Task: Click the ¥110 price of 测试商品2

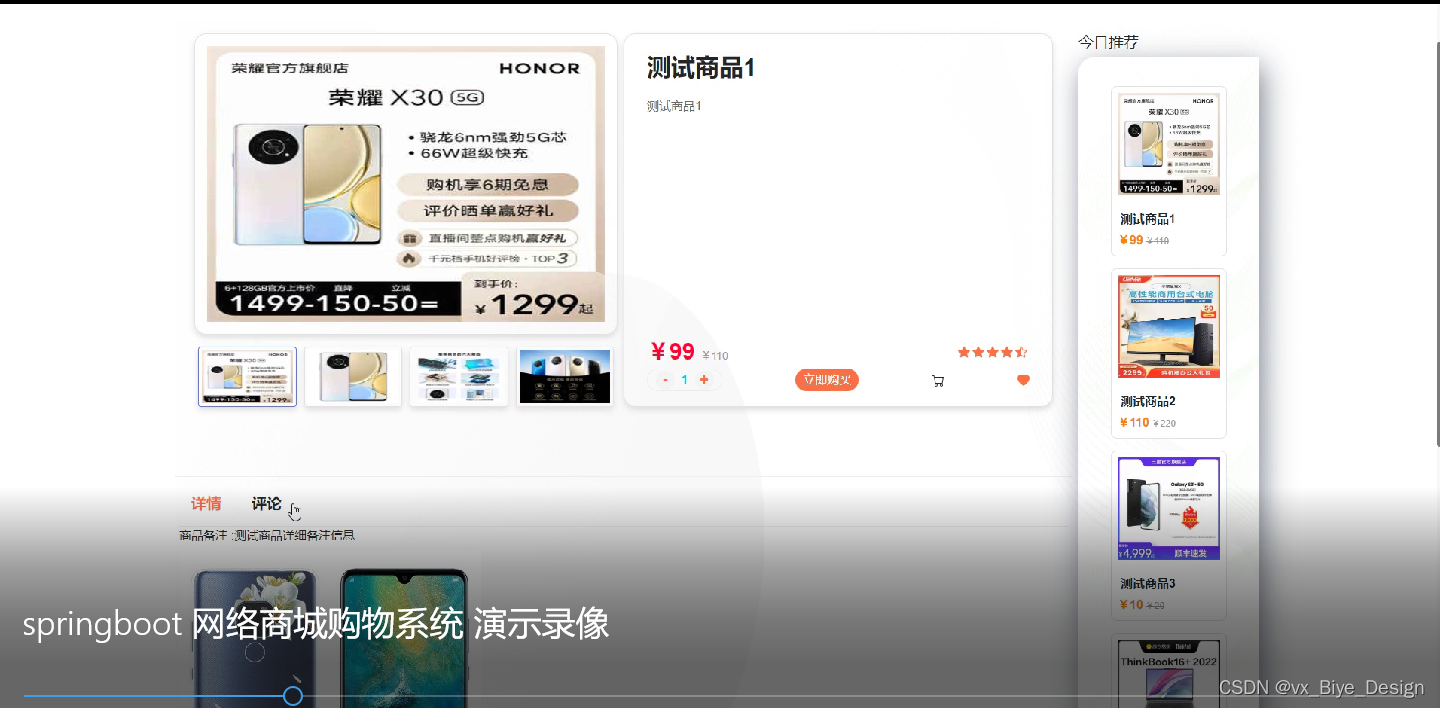Action: tap(1134, 423)
